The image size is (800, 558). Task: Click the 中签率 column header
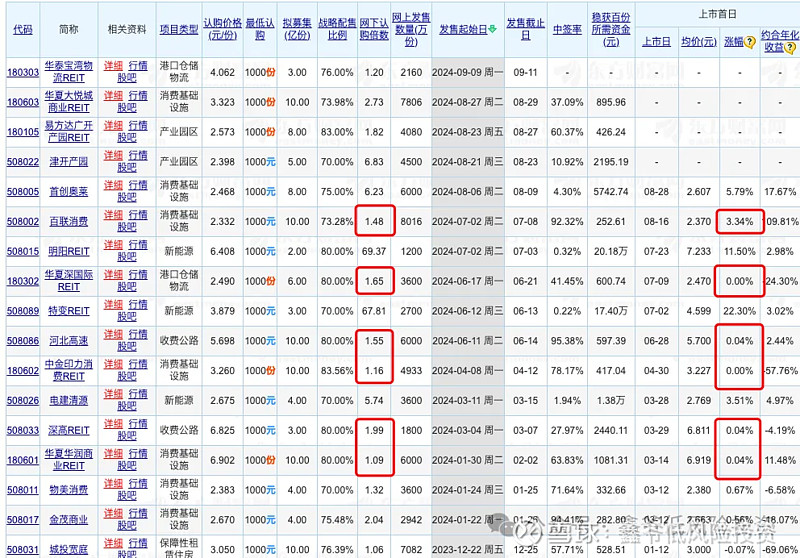[x=567, y=30]
